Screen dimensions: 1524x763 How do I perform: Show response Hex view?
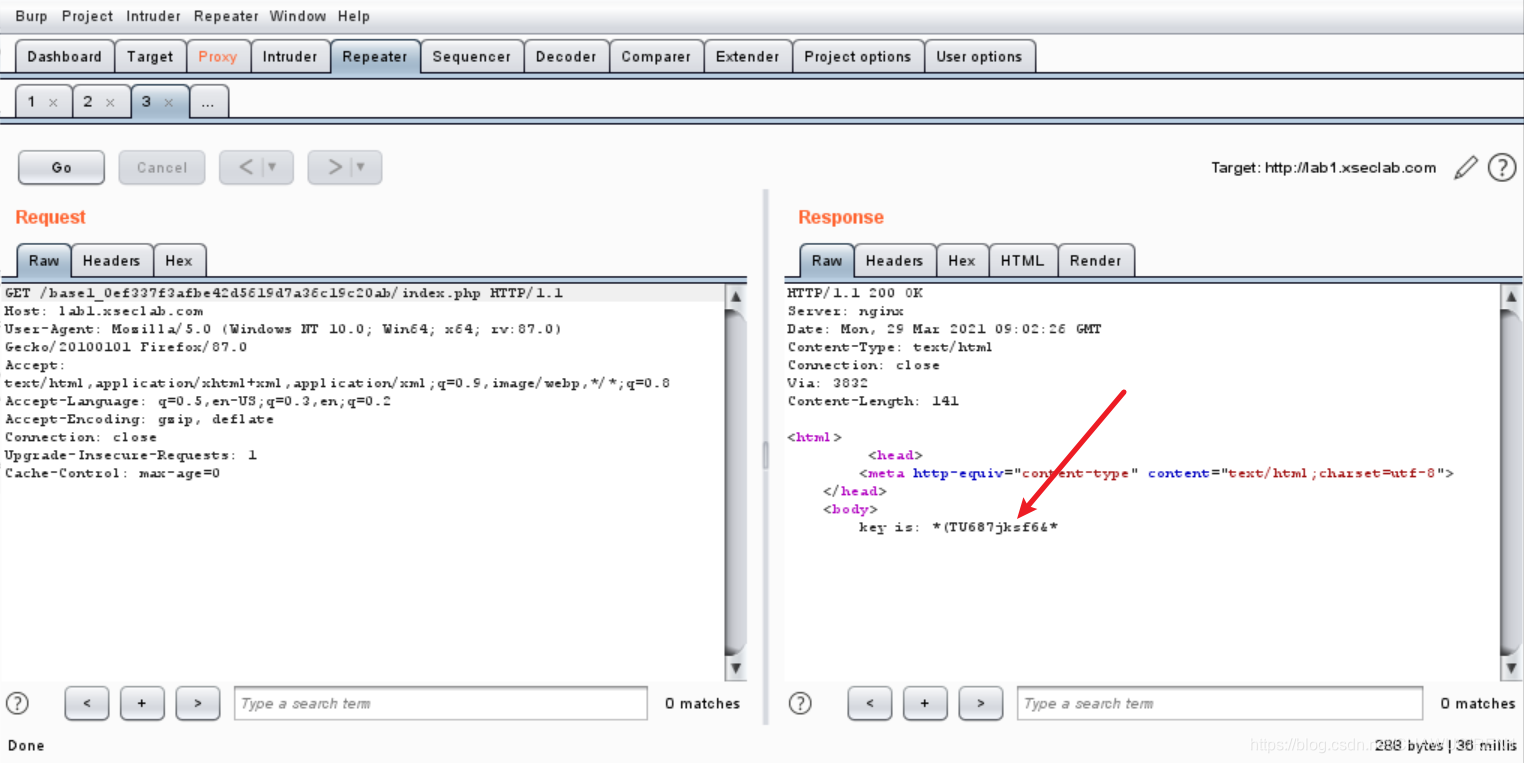click(x=962, y=260)
